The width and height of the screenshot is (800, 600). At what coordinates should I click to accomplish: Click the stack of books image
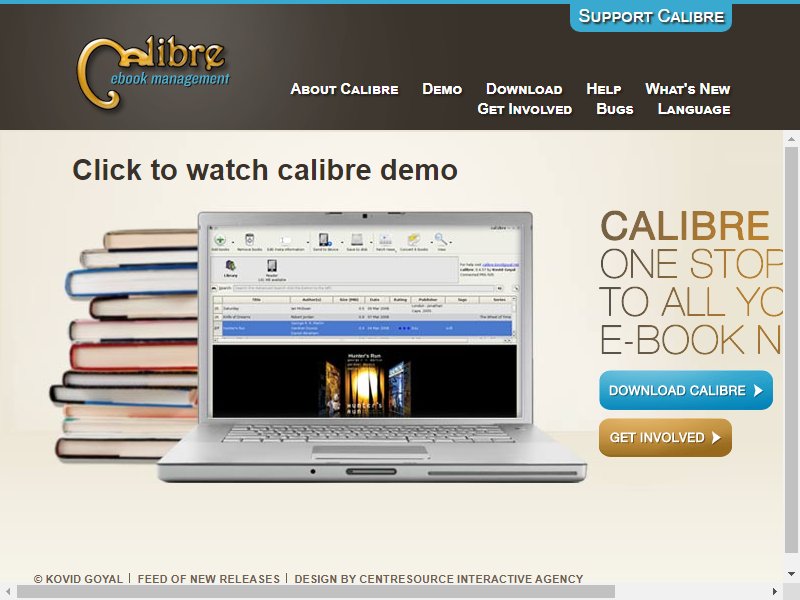coord(125,346)
